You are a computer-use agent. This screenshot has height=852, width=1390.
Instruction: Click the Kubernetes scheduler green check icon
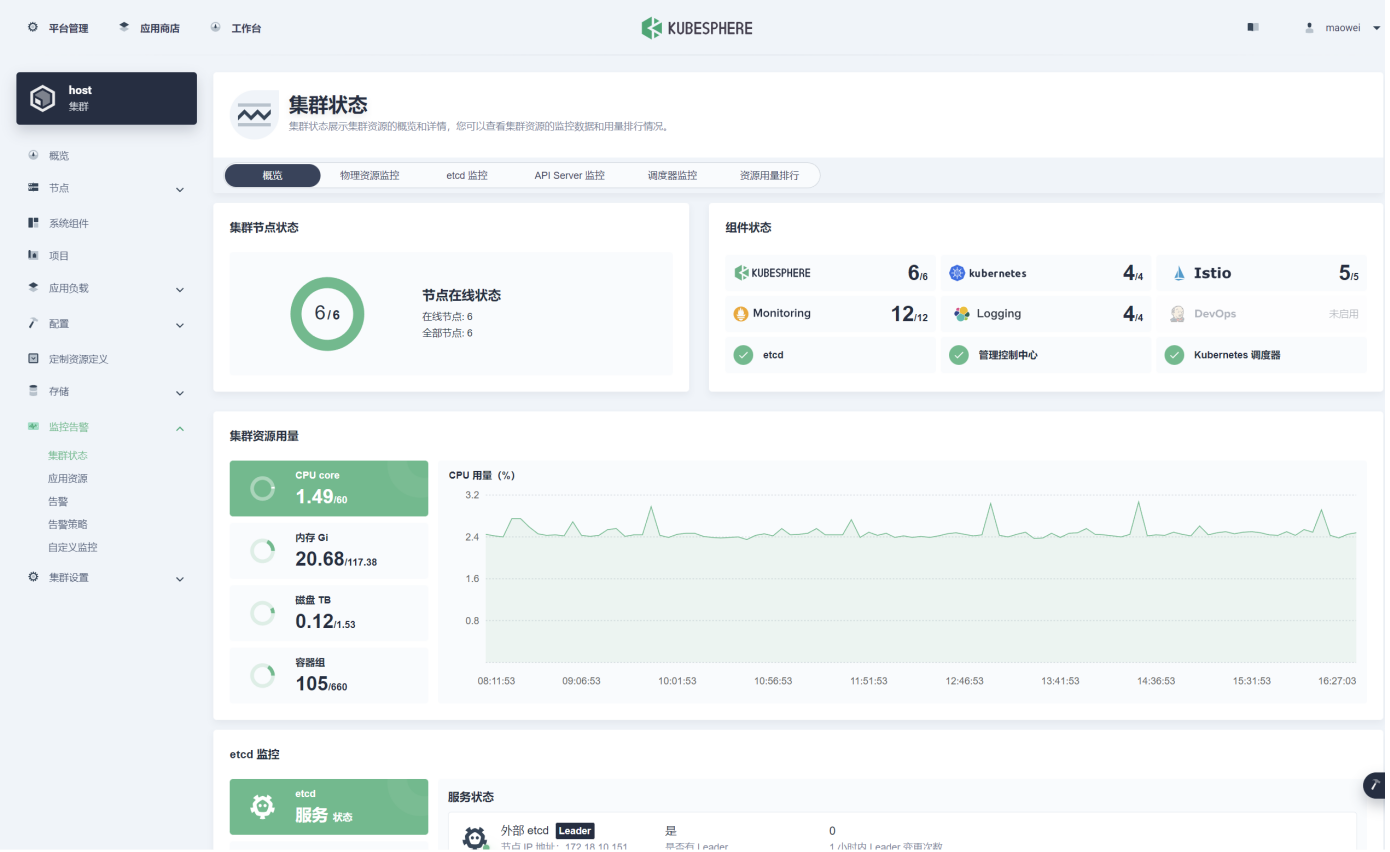click(1175, 355)
